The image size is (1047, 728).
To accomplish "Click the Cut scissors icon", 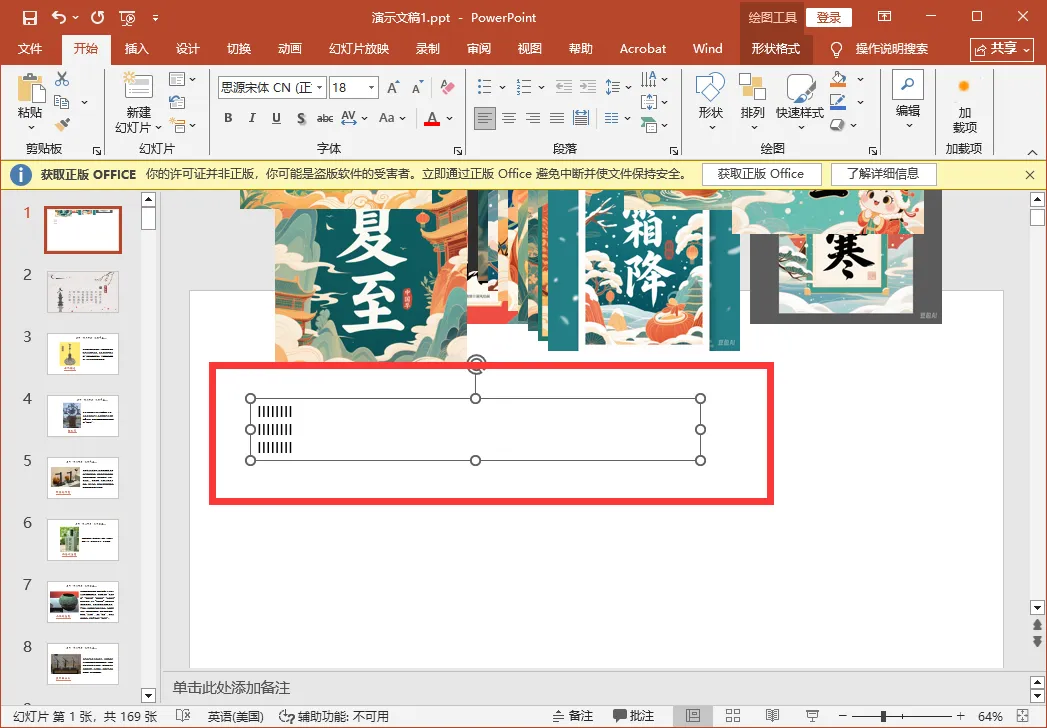I will 62,79.
